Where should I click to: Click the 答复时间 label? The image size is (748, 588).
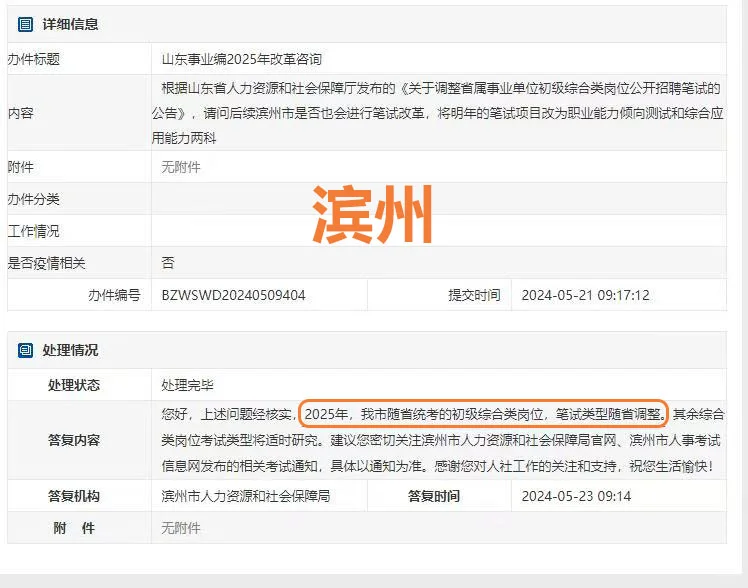click(434, 496)
